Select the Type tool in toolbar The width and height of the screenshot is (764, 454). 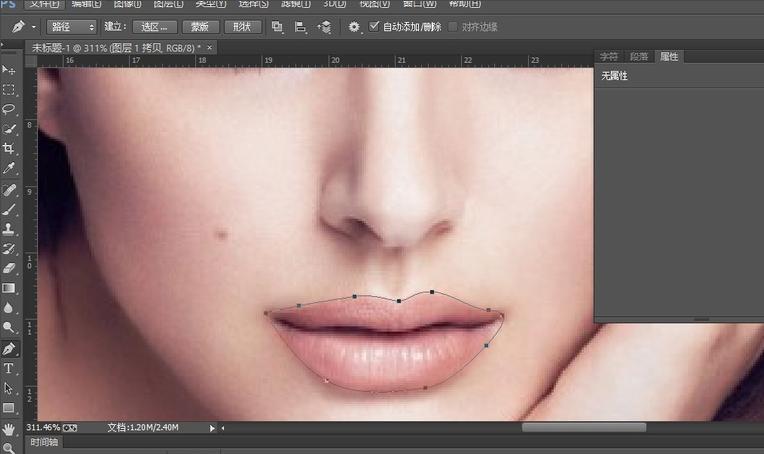pos(9,368)
